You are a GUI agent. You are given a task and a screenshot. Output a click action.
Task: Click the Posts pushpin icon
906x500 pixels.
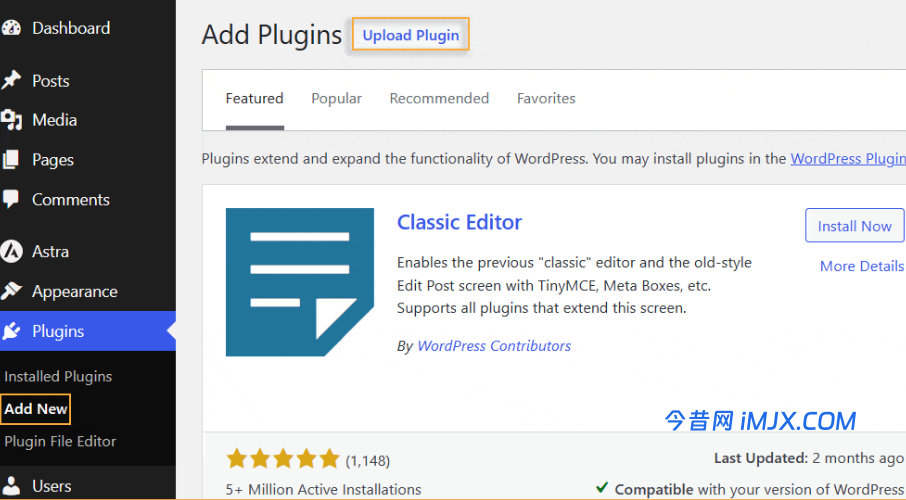[10, 80]
